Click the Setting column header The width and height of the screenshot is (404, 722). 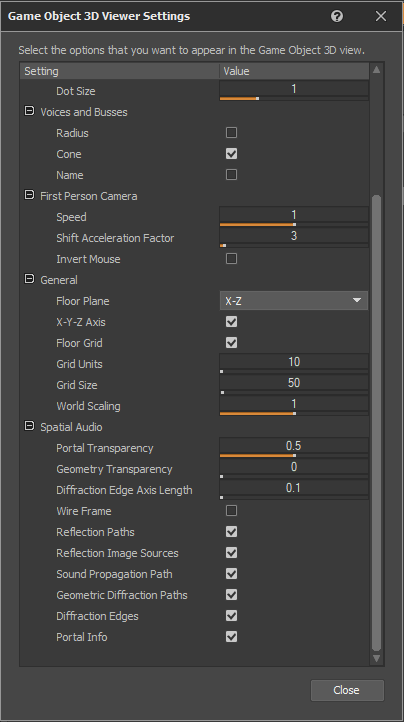(119, 71)
